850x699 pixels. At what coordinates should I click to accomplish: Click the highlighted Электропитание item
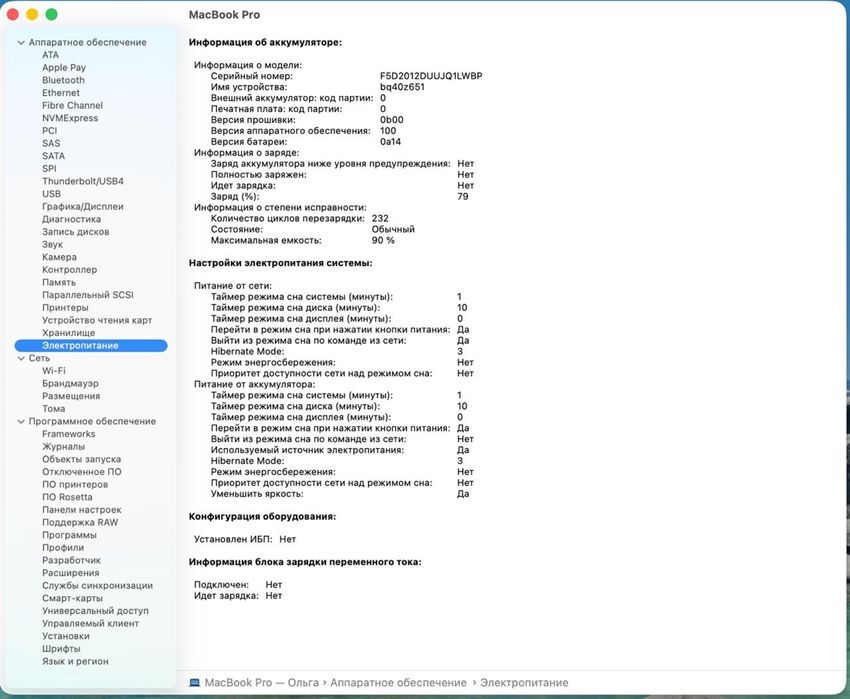(91, 345)
